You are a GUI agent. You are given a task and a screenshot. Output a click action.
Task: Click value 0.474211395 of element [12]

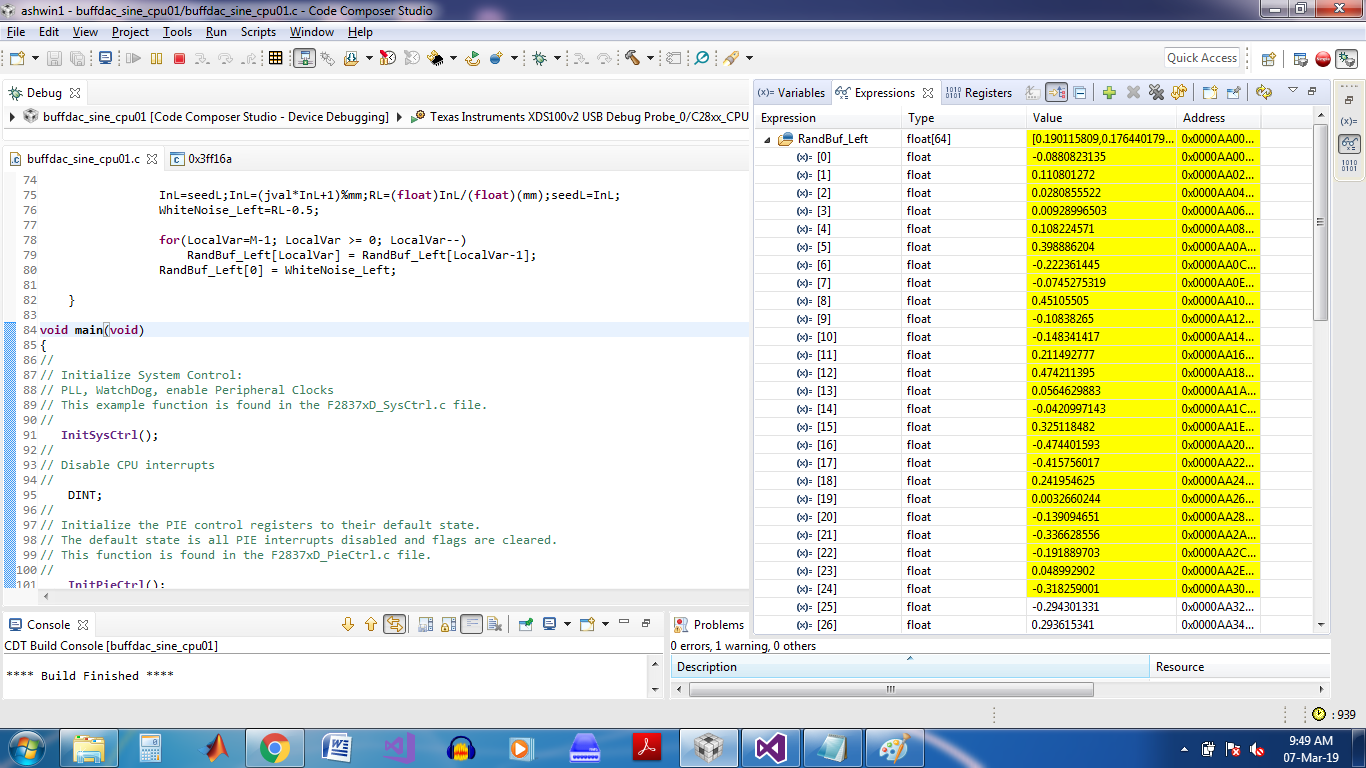(1102, 373)
